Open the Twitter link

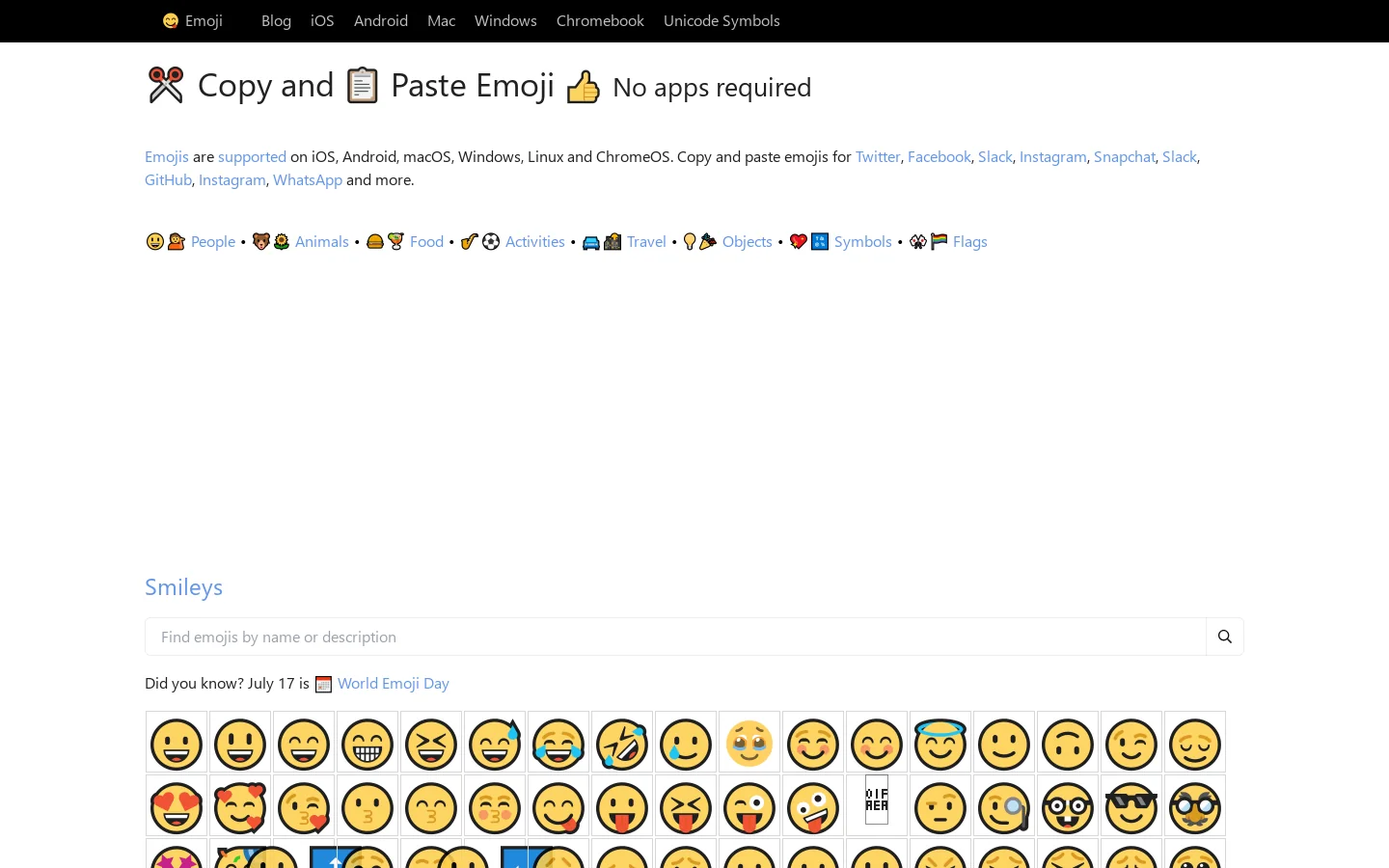(x=878, y=156)
